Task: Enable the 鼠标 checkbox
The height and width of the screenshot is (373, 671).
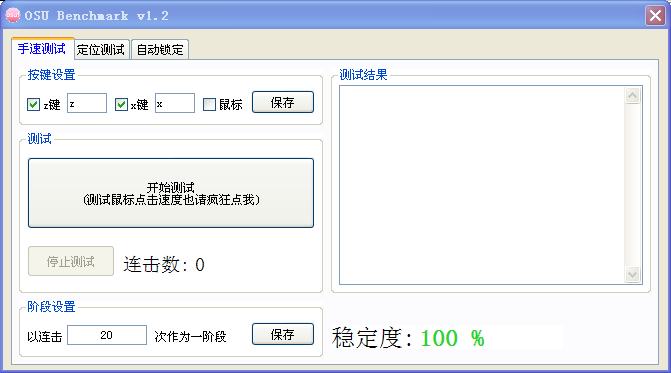Action: [x=209, y=104]
